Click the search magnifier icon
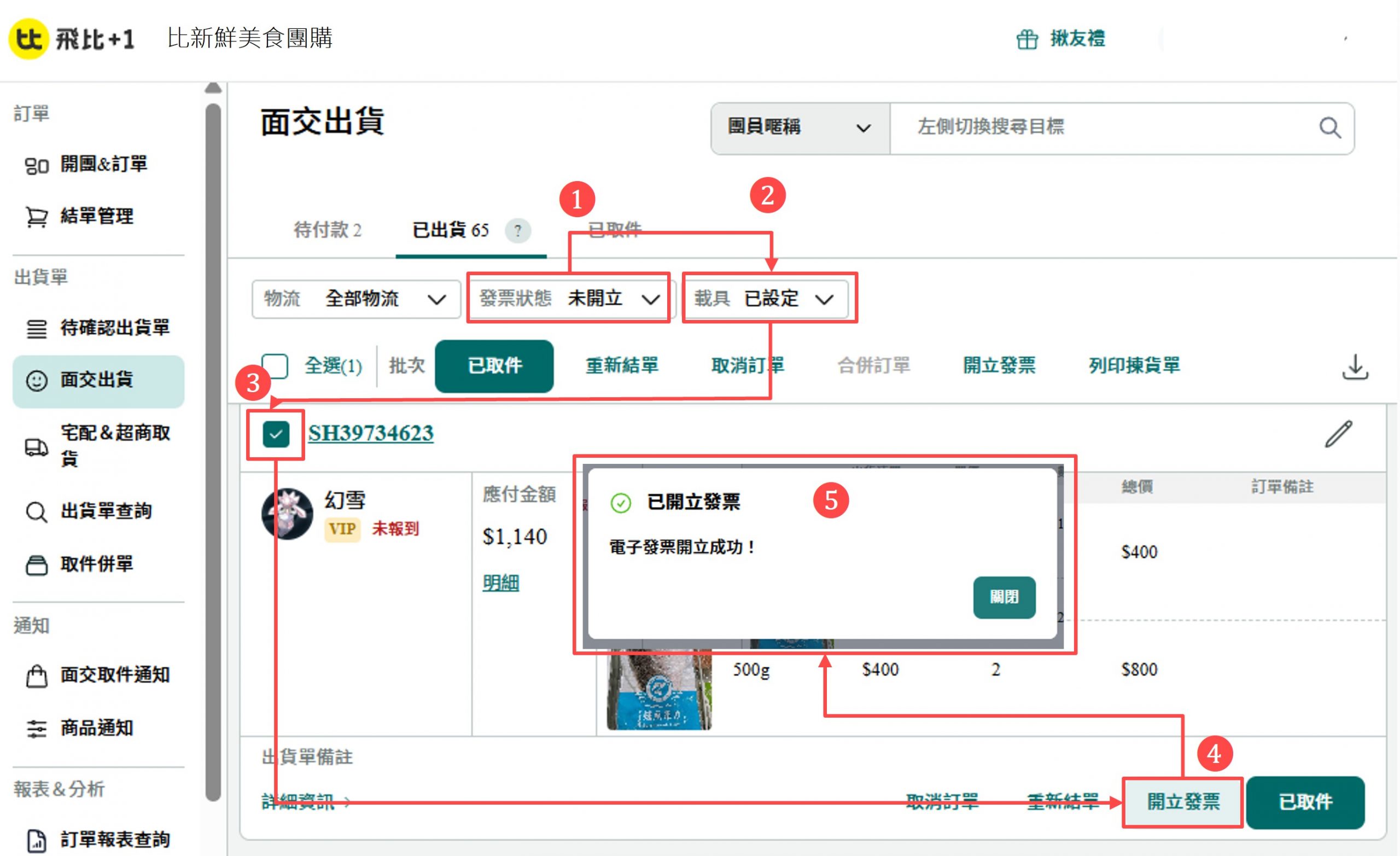The height and width of the screenshot is (856, 1400). click(x=1329, y=128)
